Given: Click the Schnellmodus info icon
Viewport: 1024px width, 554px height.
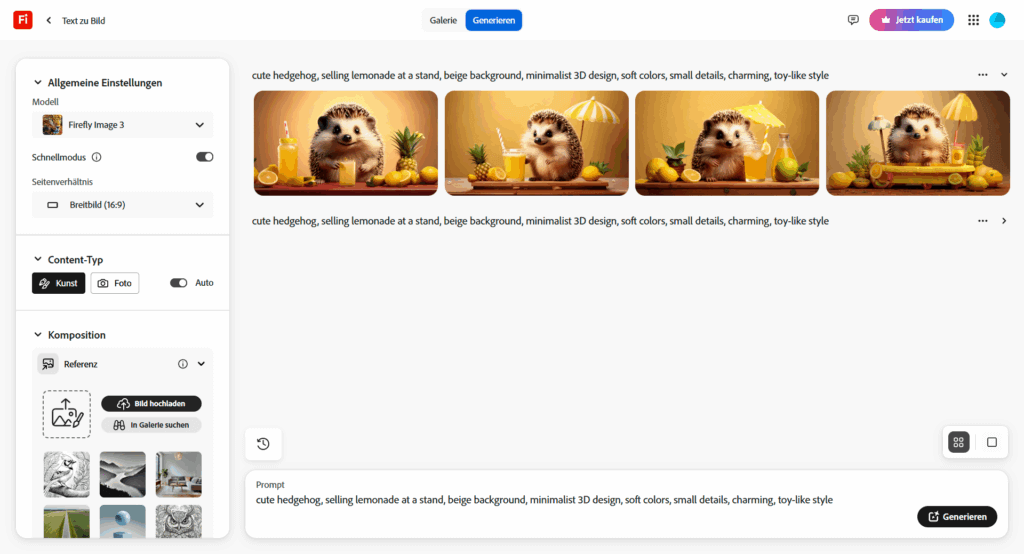Looking at the screenshot, I should pyautogui.click(x=96, y=157).
